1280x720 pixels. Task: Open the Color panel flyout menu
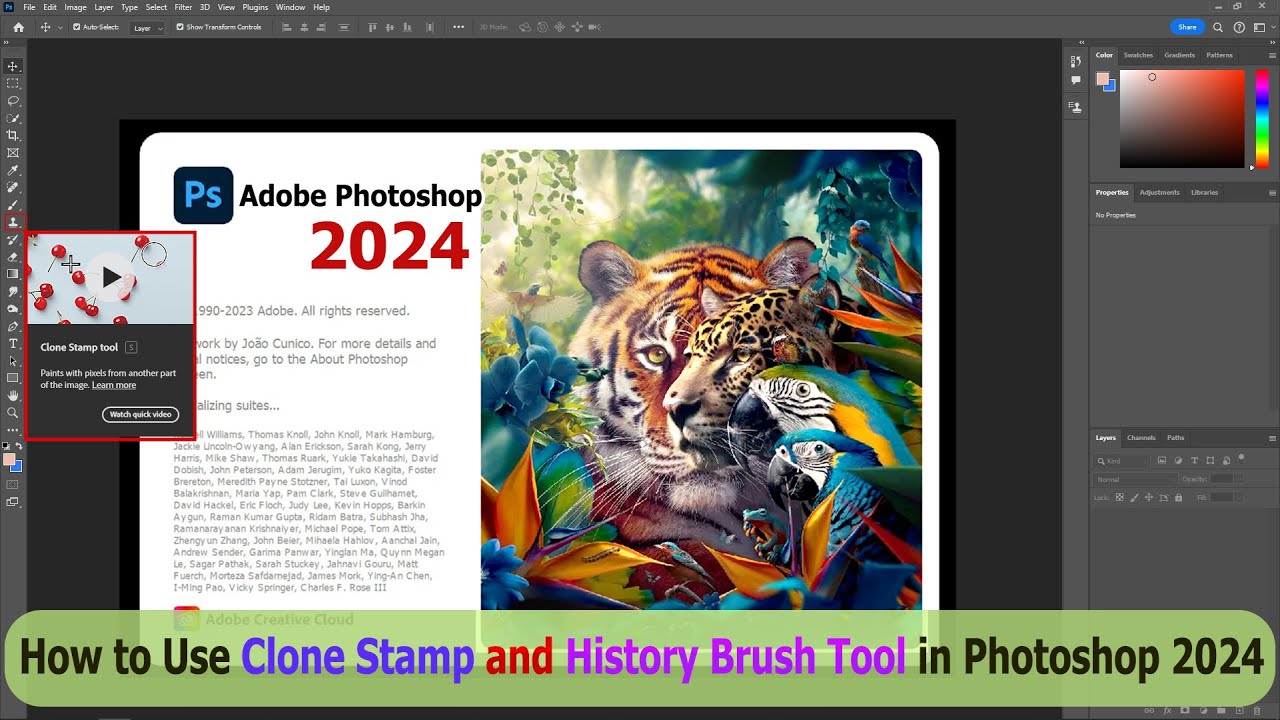click(x=1272, y=55)
